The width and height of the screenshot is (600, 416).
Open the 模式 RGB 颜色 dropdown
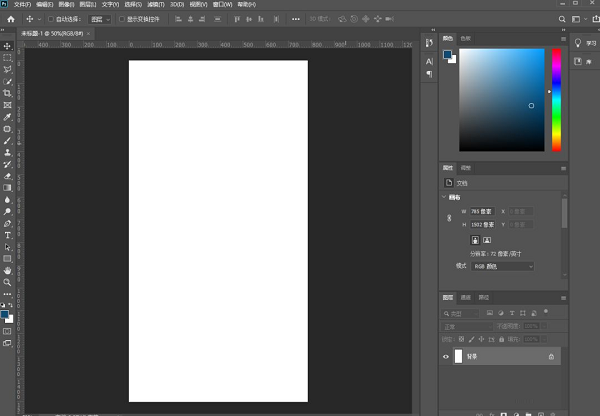502,266
